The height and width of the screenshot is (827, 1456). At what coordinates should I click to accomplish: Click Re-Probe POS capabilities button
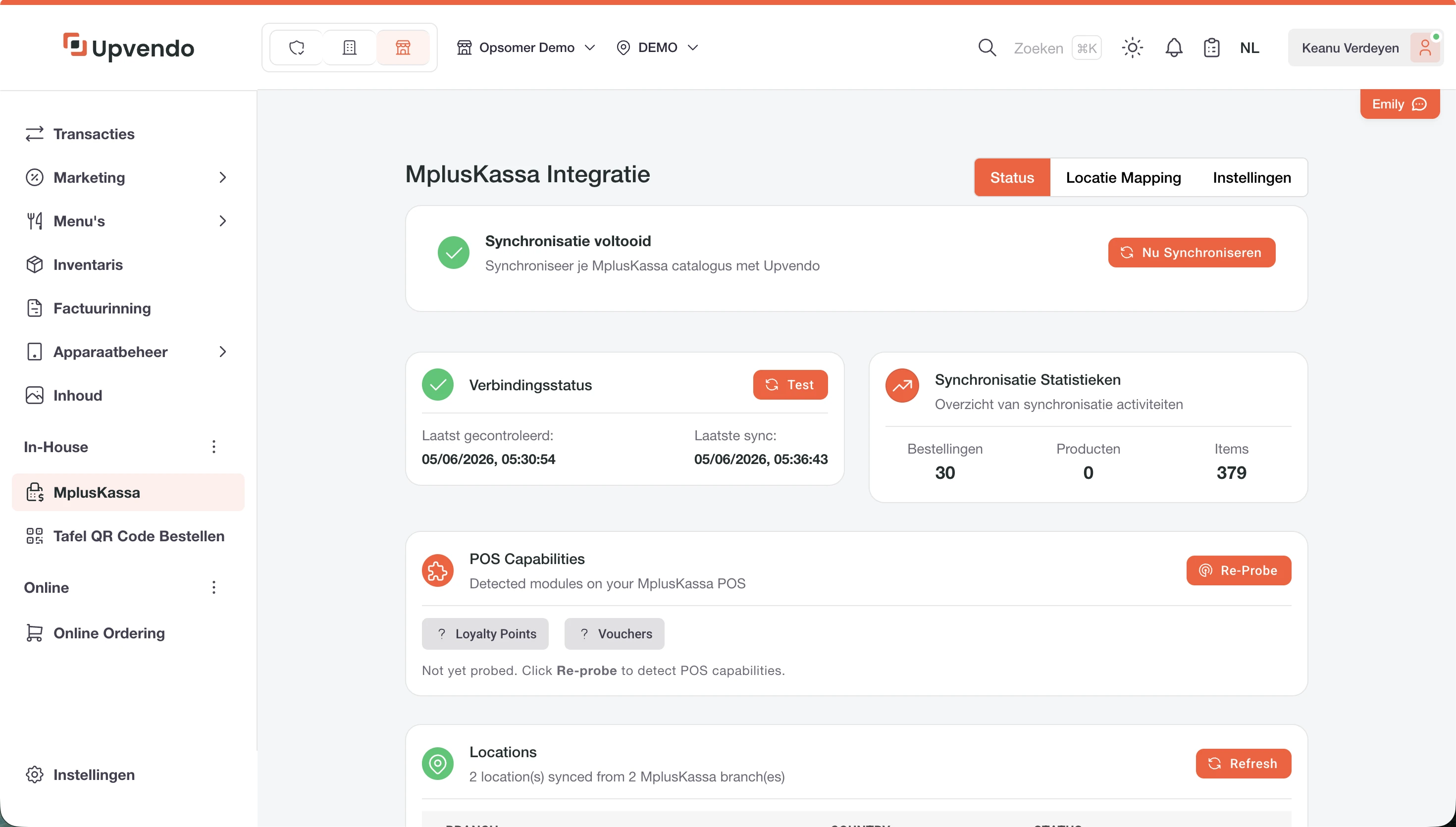click(1239, 571)
